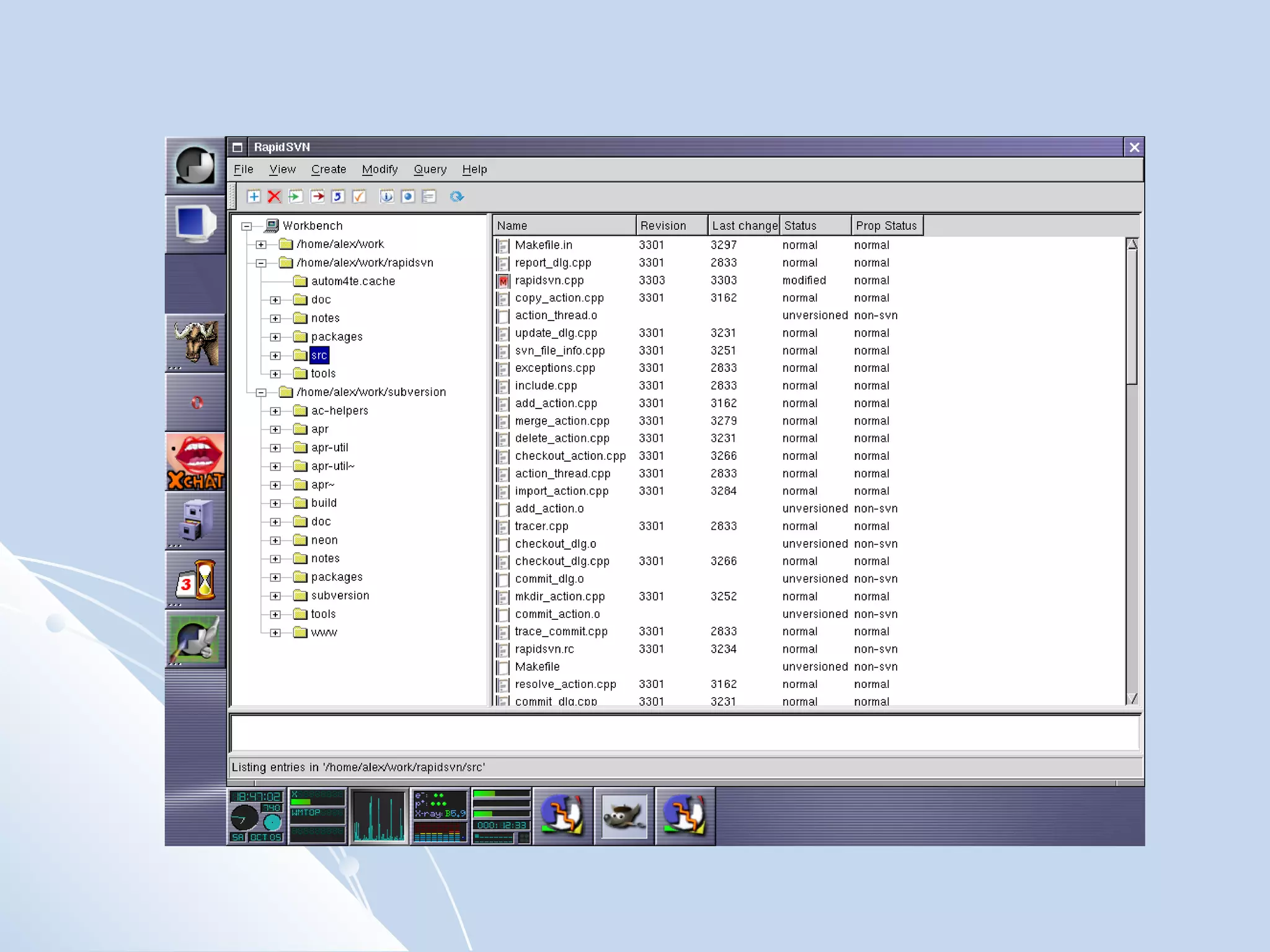Click the Info (i) toolbar icon
Image resolution: width=1270 pixels, height=952 pixels.
coord(386,196)
